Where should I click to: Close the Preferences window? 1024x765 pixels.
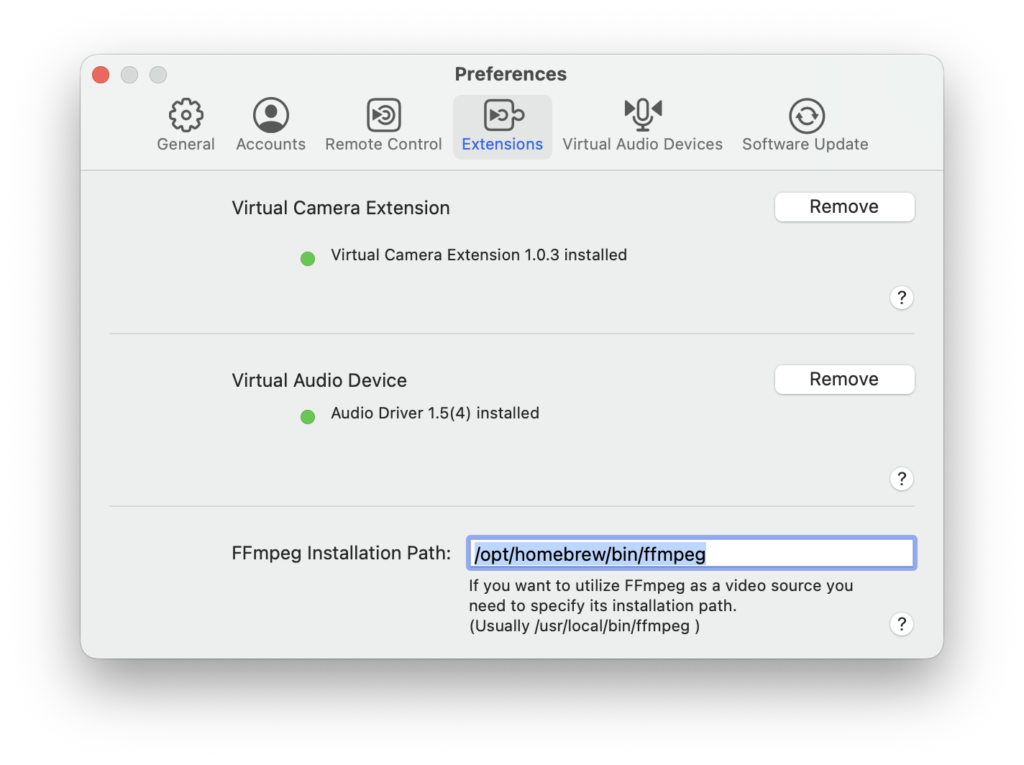(100, 75)
